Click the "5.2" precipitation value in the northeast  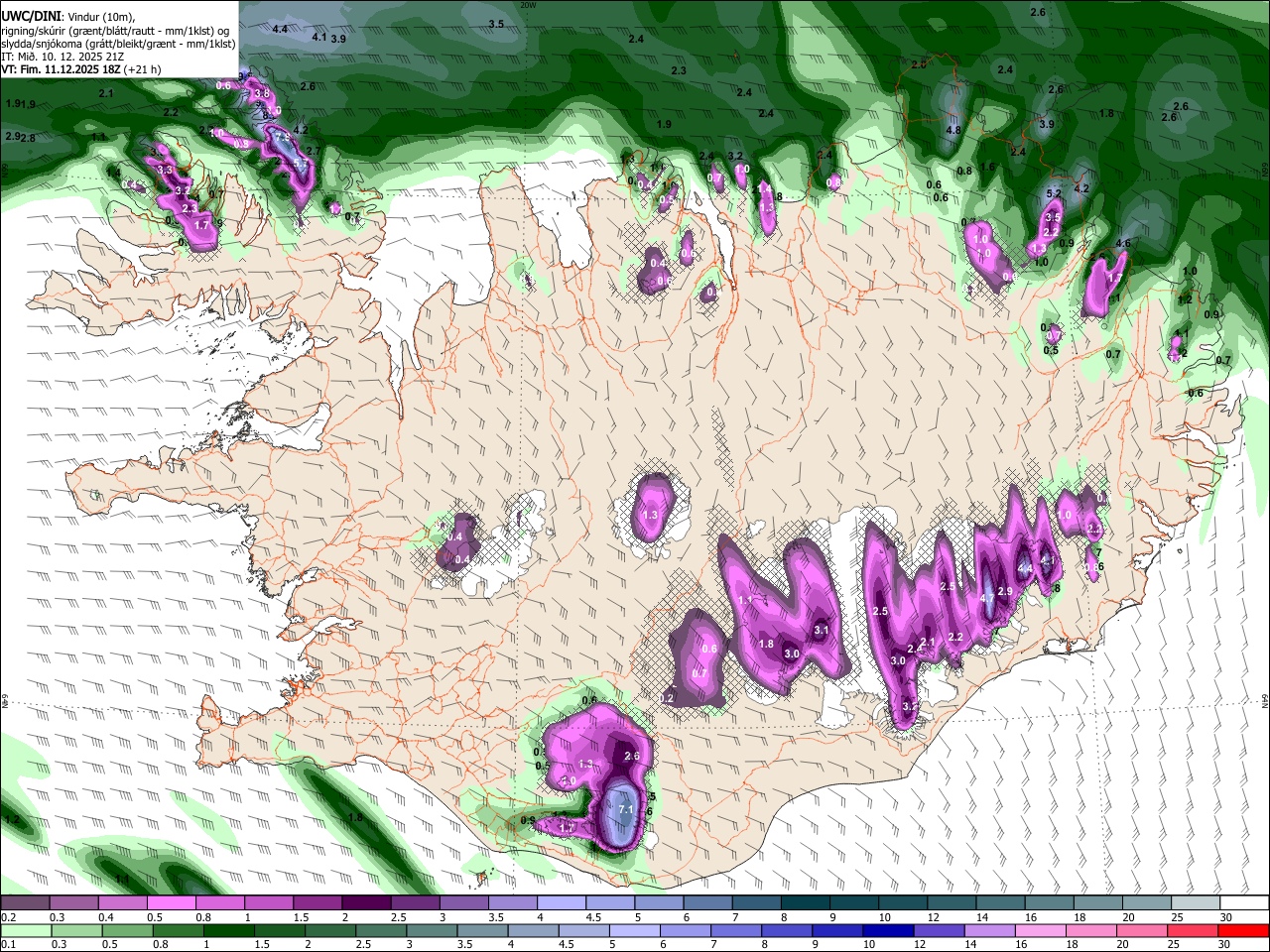pos(1055,193)
